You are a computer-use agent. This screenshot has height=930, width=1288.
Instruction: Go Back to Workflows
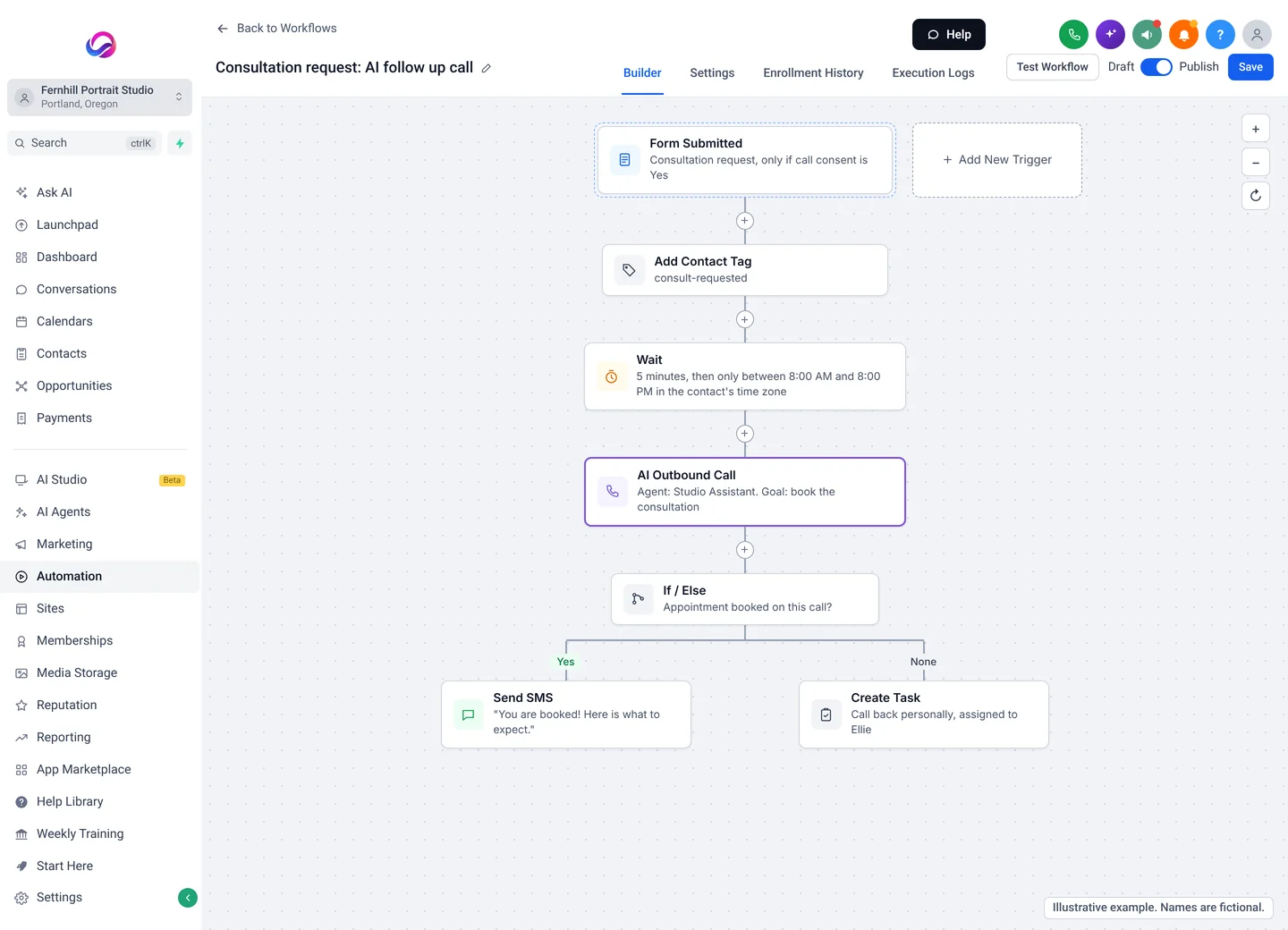click(276, 29)
